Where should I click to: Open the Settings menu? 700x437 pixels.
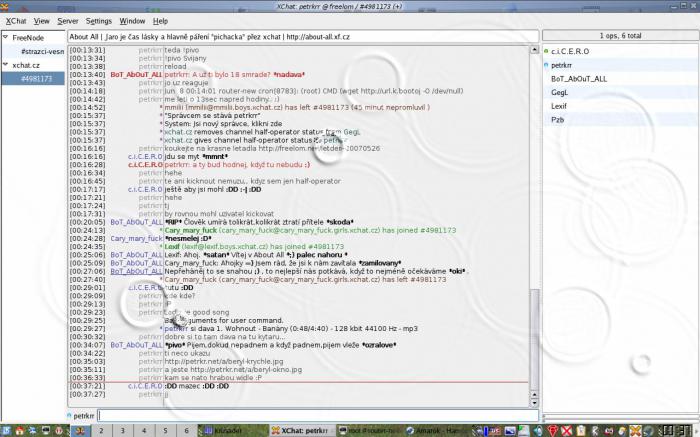tap(99, 21)
